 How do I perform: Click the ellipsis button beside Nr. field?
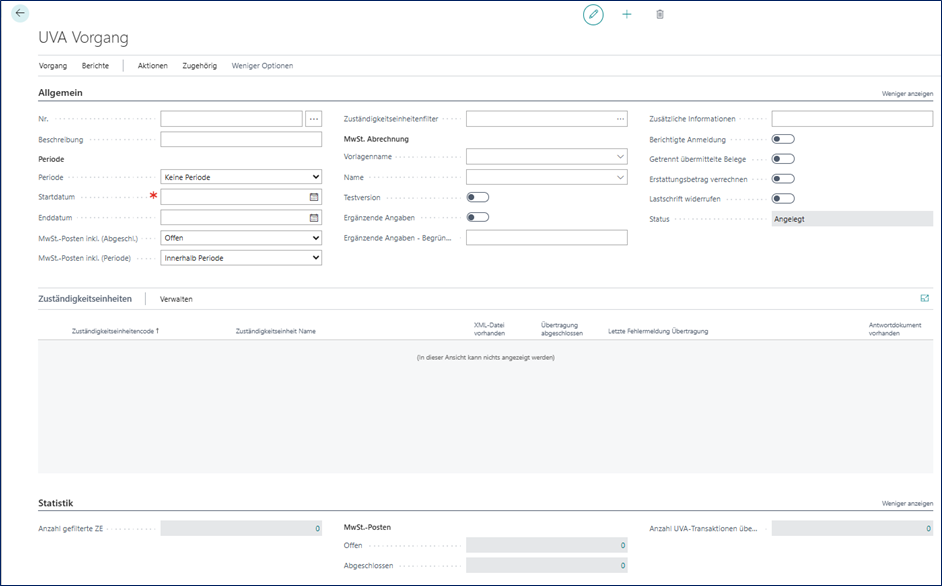(314, 119)
